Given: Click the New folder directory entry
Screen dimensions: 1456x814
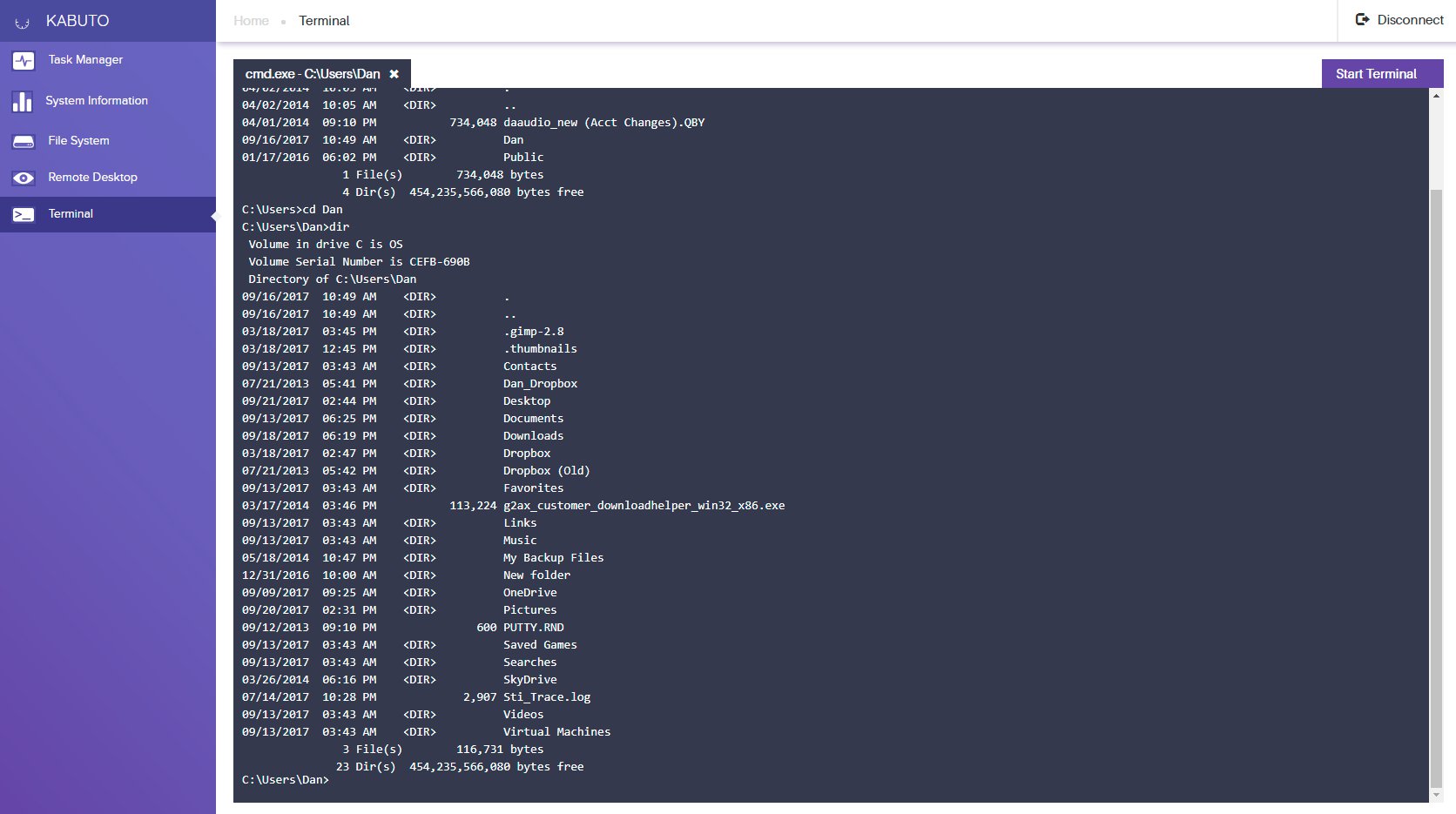Looking at the screenshot, I should click(536, 575).
